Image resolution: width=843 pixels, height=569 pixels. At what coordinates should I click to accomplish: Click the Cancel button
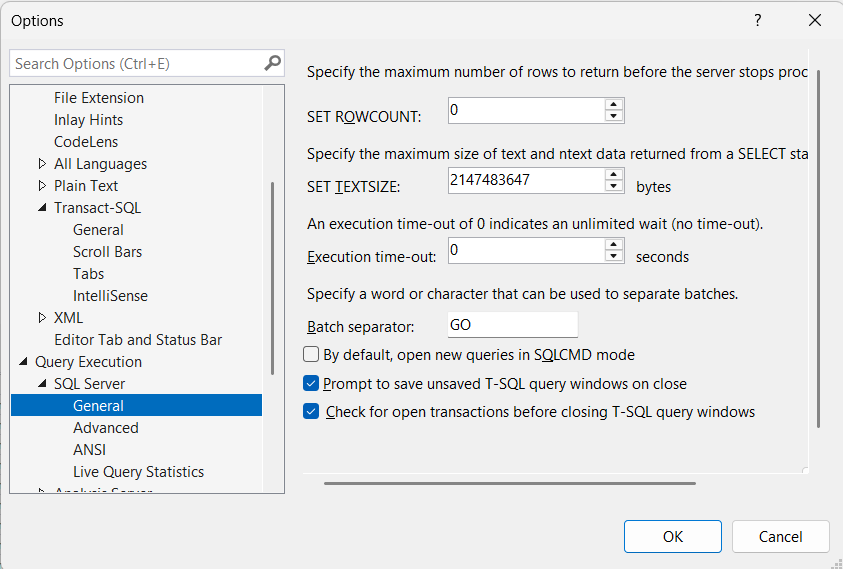pyautogui.click(x=780, y=536)
